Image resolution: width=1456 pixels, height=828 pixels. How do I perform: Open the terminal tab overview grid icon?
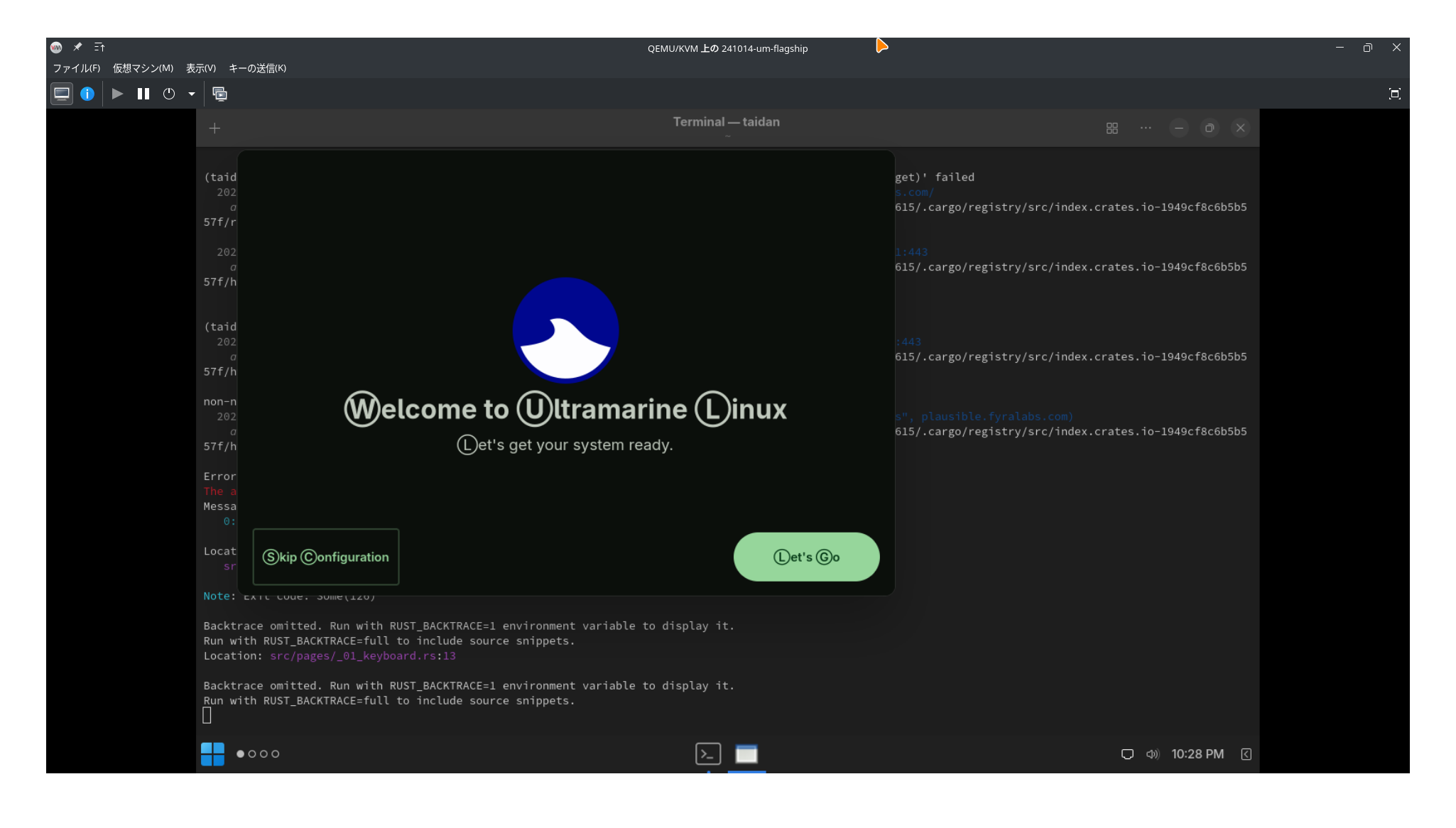point(1112,128)
